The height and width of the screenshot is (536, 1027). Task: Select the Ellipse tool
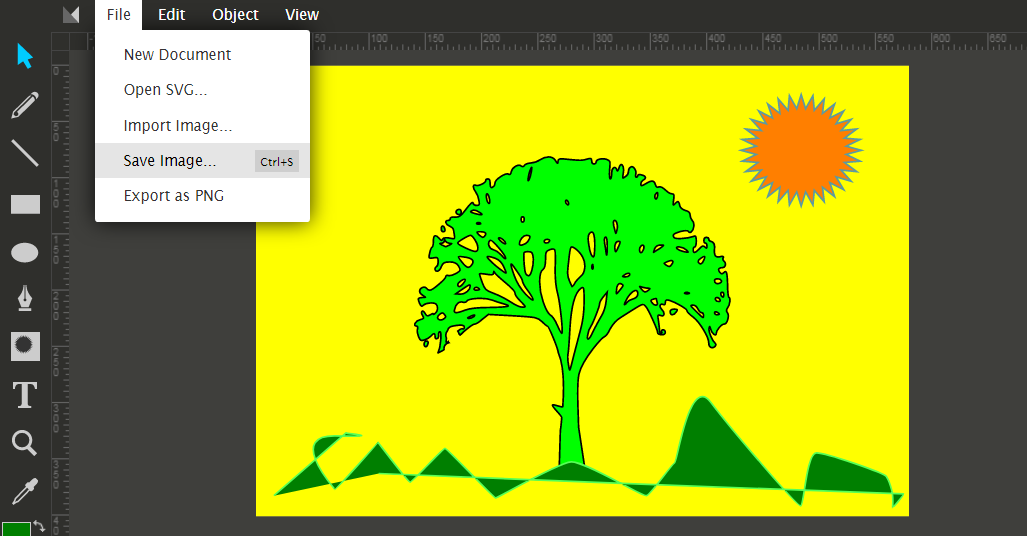[25, 252]
